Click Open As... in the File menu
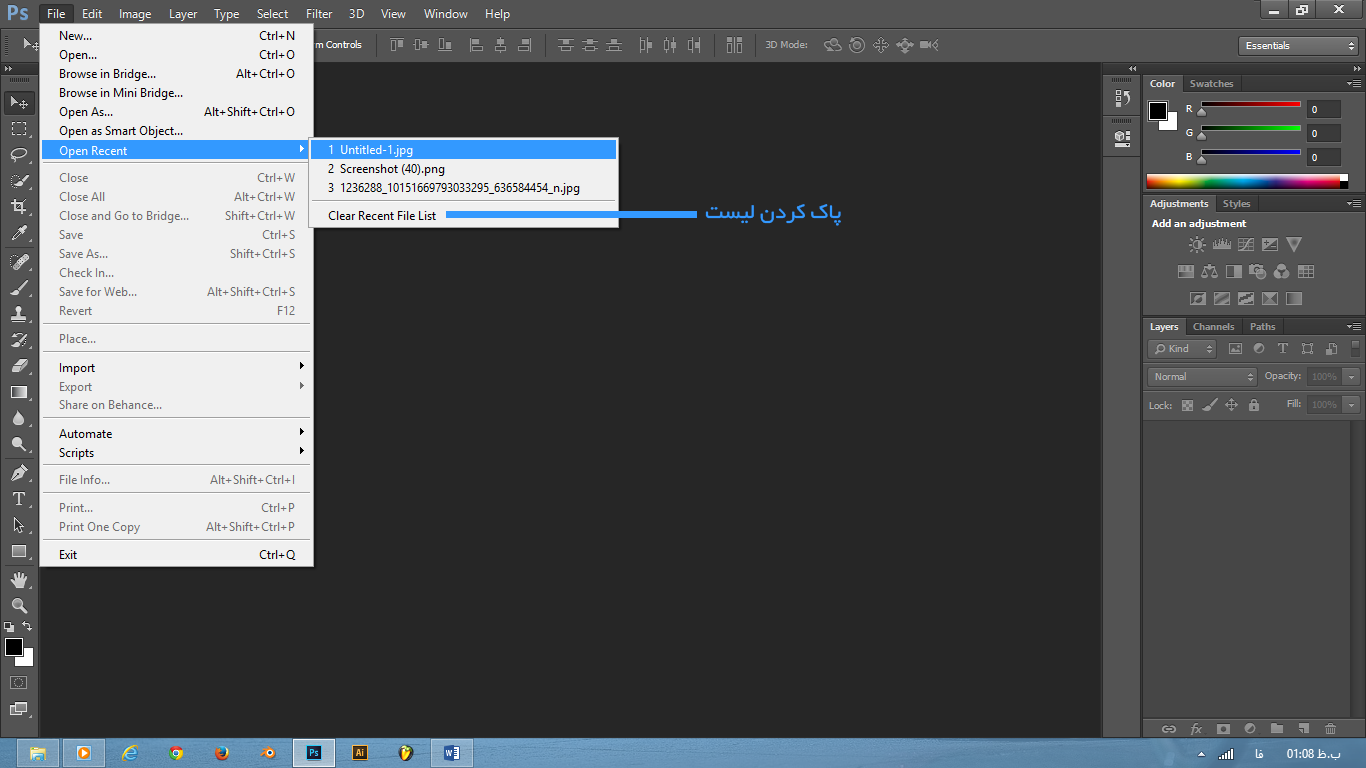Viewport: 1366px width, 768px height. coord(176,112)
